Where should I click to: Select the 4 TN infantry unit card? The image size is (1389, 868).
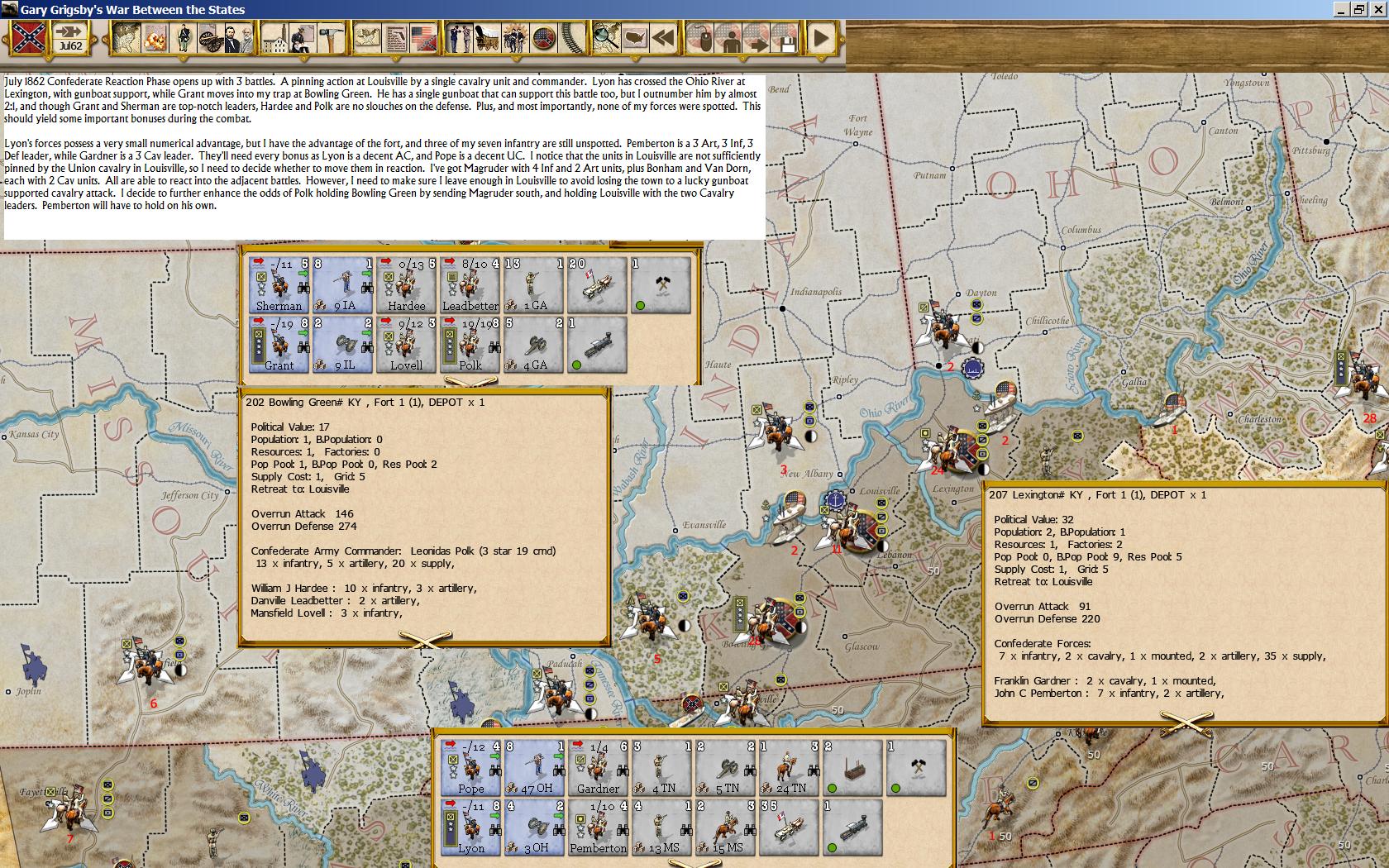tap(661, 767)
